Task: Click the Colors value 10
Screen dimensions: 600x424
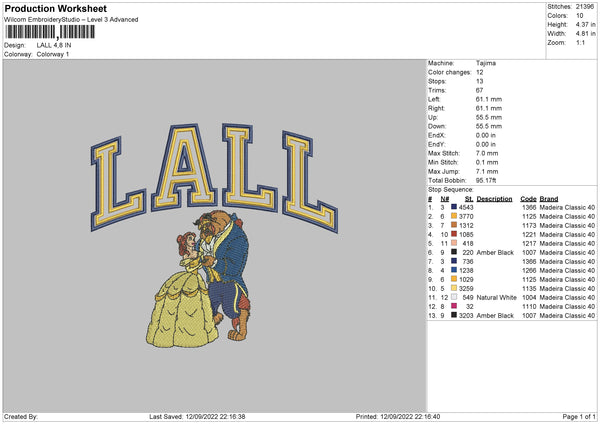Action: [x=579, y=16]
